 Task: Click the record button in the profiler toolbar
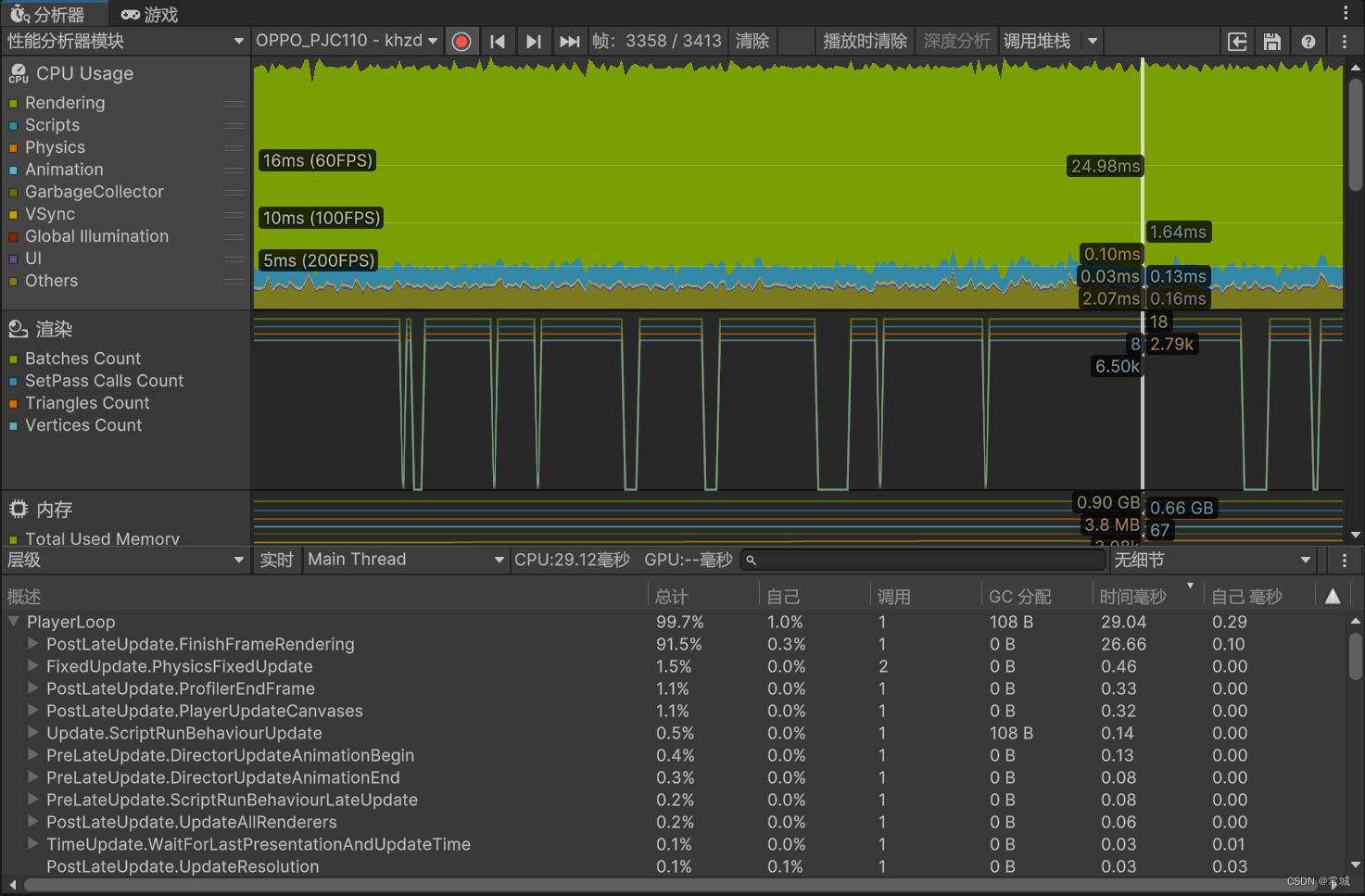pyautogui.click(x=461, y=41)
